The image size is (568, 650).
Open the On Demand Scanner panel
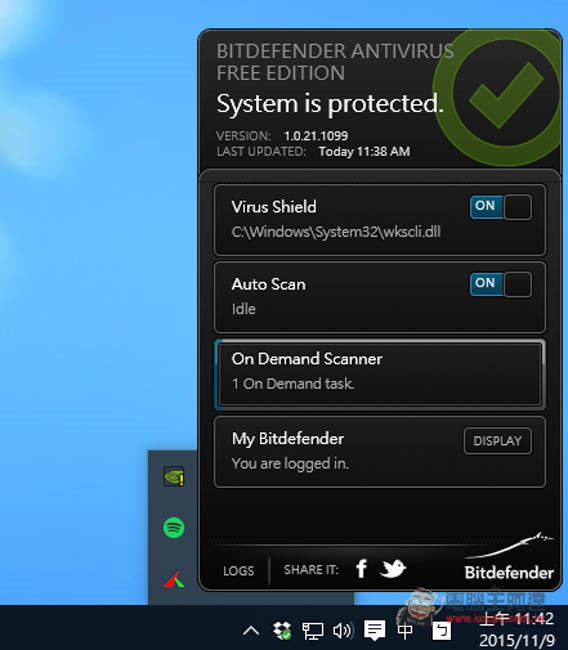click(x=379, y=374)
